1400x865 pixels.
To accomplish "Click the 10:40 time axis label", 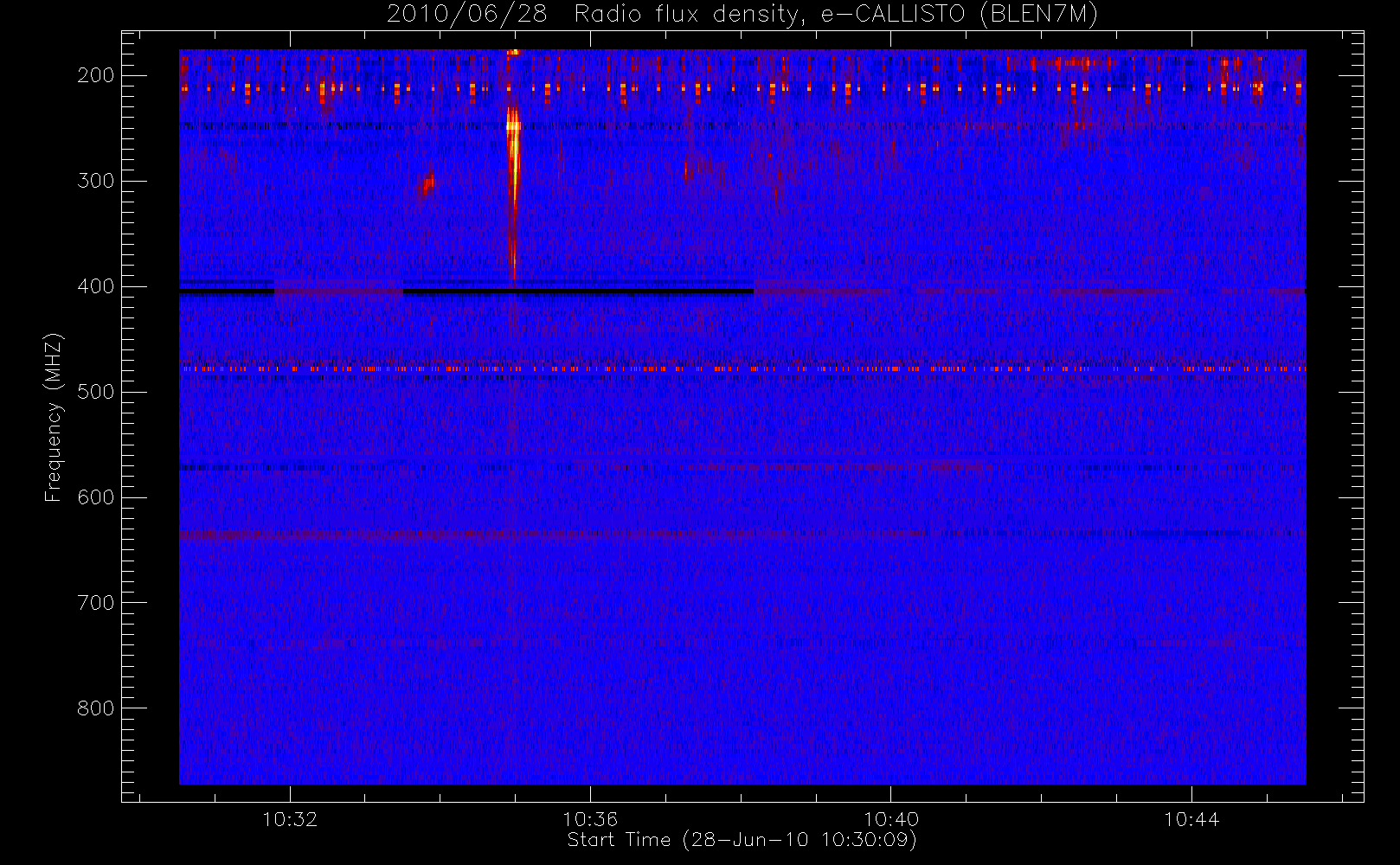I will click(x=891, y=819).
